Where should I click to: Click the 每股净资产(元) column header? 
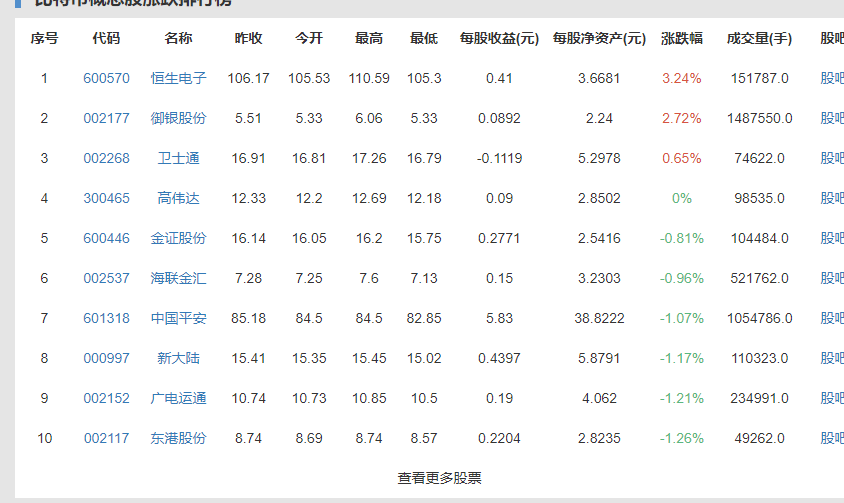[599, 39]
